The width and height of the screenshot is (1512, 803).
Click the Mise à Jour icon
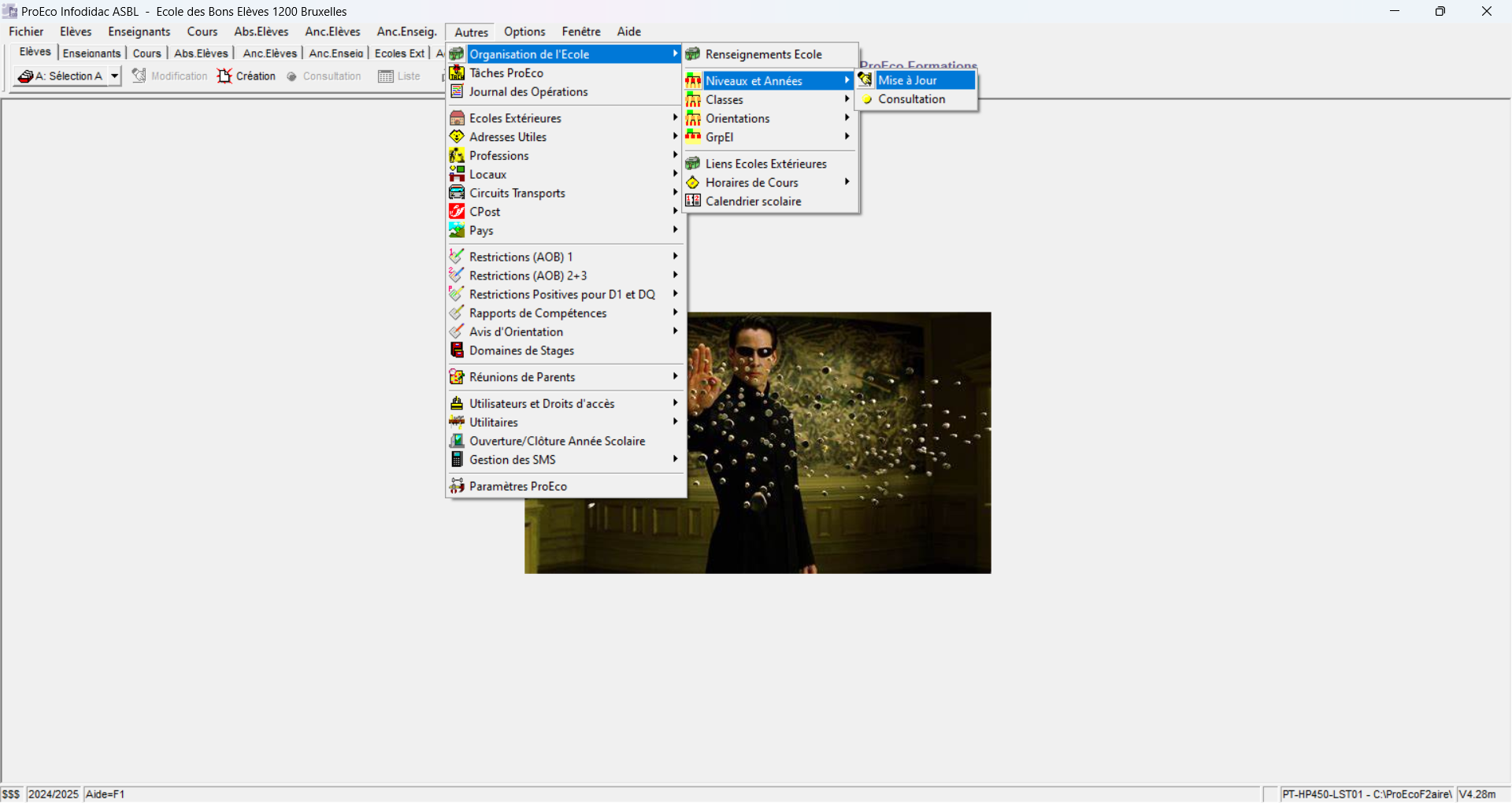click(865, 80)
